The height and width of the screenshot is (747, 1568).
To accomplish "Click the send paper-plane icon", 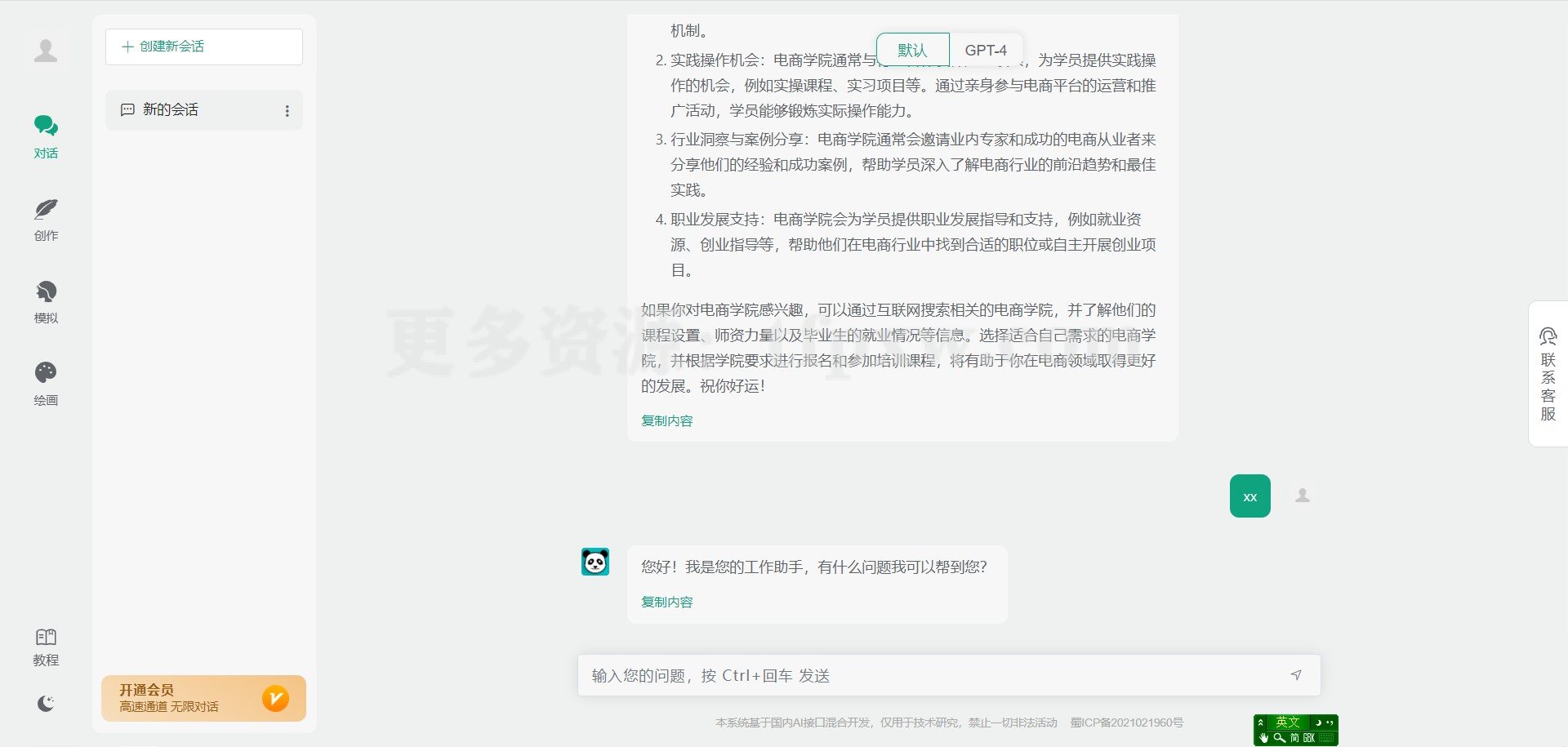I will (1296, 675).
